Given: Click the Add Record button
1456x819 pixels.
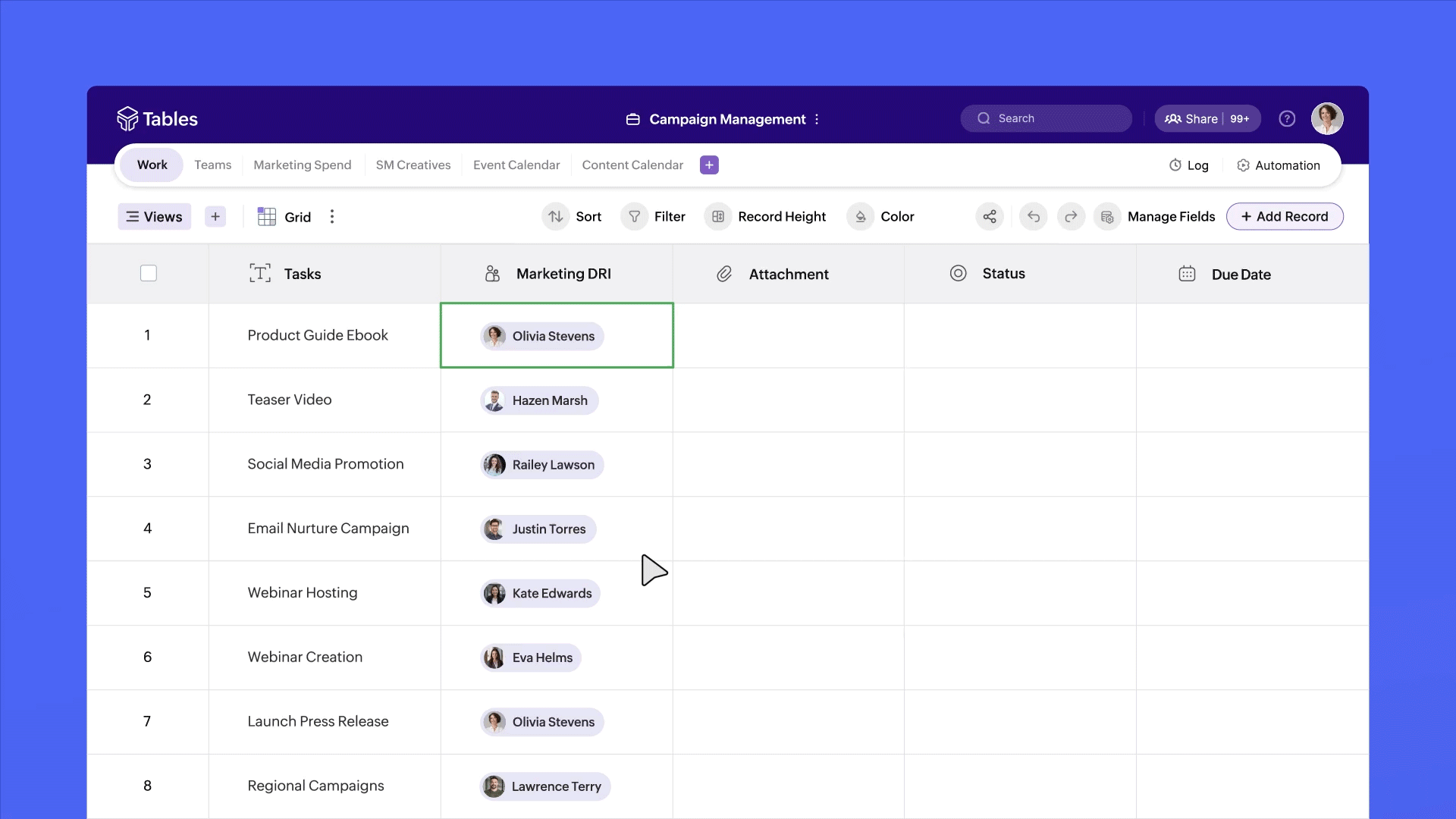Looking at the screenshot, I should [1285, 217].
